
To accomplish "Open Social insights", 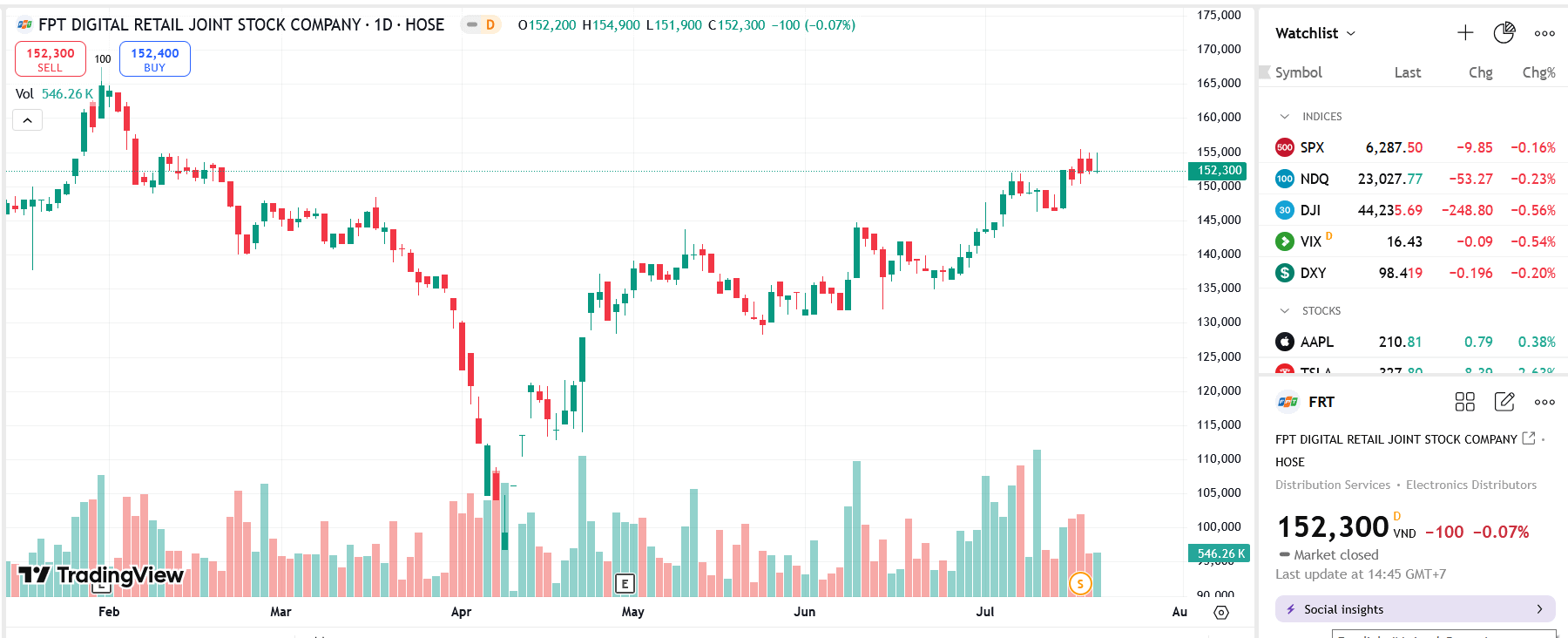I will (1414, 608).
